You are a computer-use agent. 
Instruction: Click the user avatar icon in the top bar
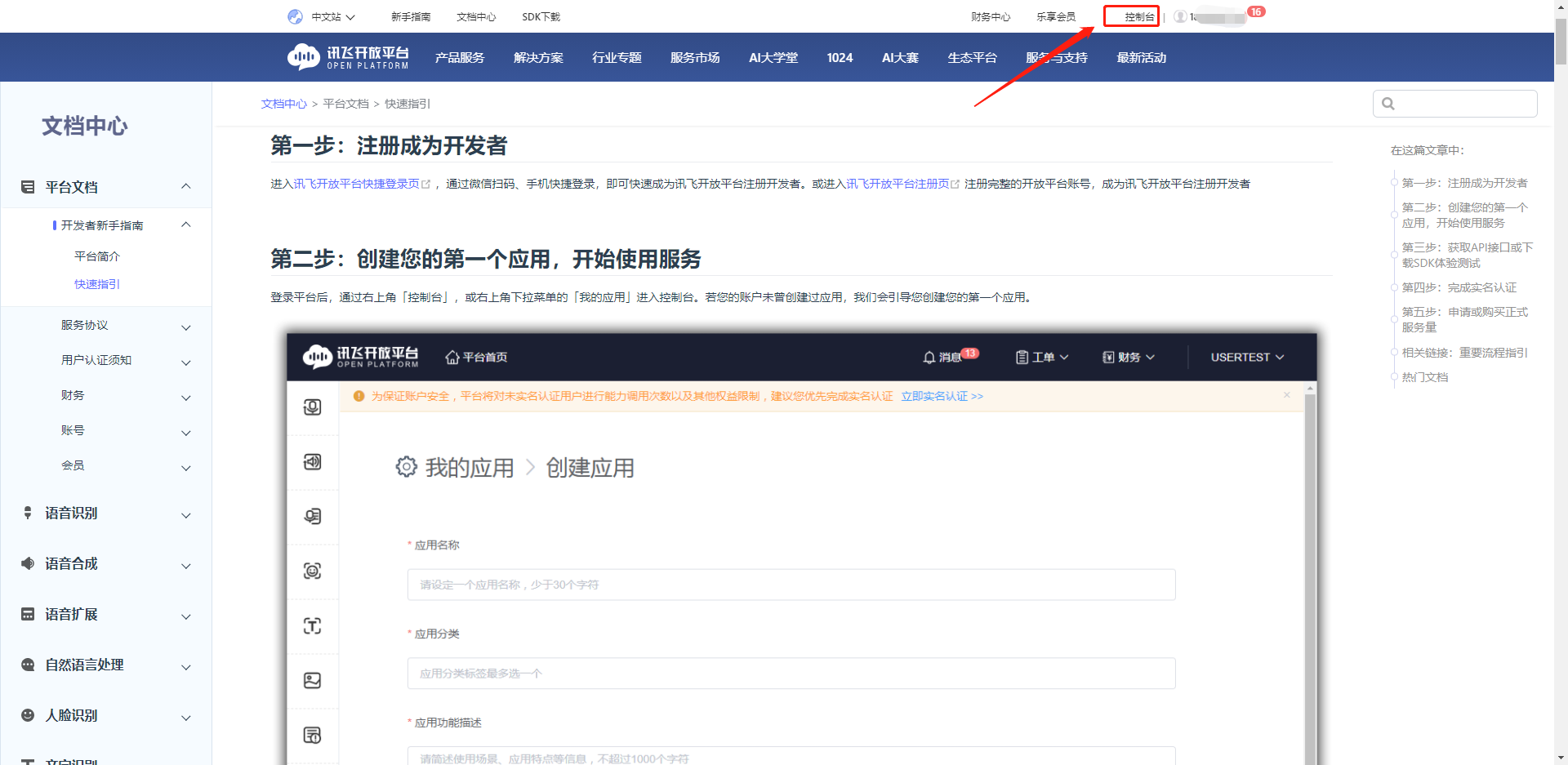(x=1181, y=16)
